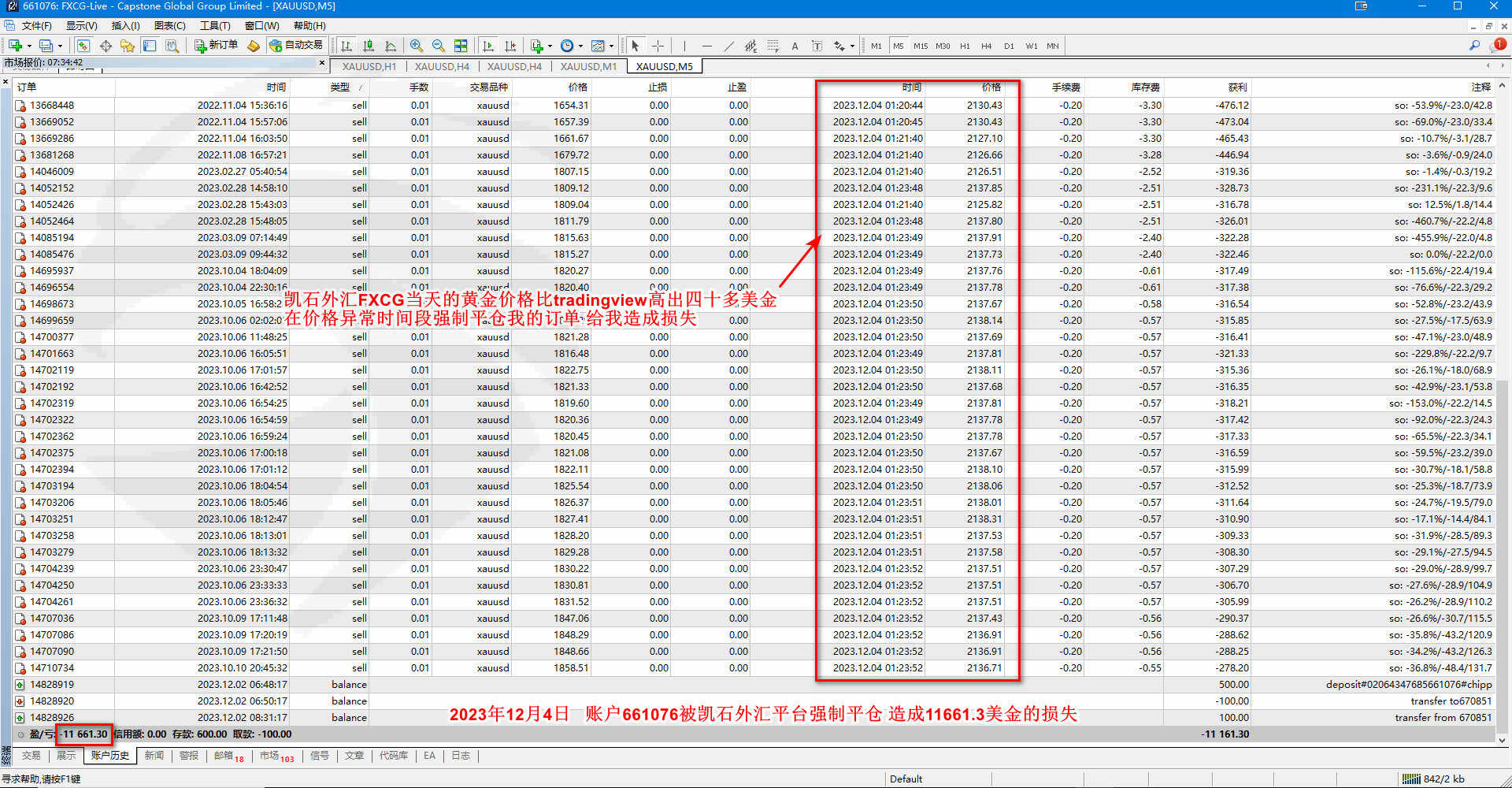
Task: Open the 显示(V) menu
Action: (x=81, y=26)
